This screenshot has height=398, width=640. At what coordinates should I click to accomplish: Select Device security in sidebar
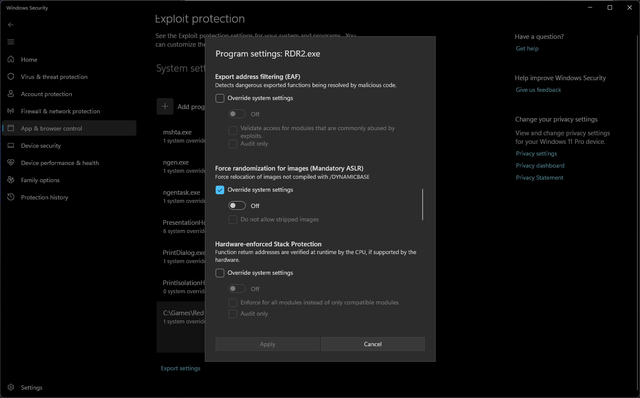(x=41, y=146)
